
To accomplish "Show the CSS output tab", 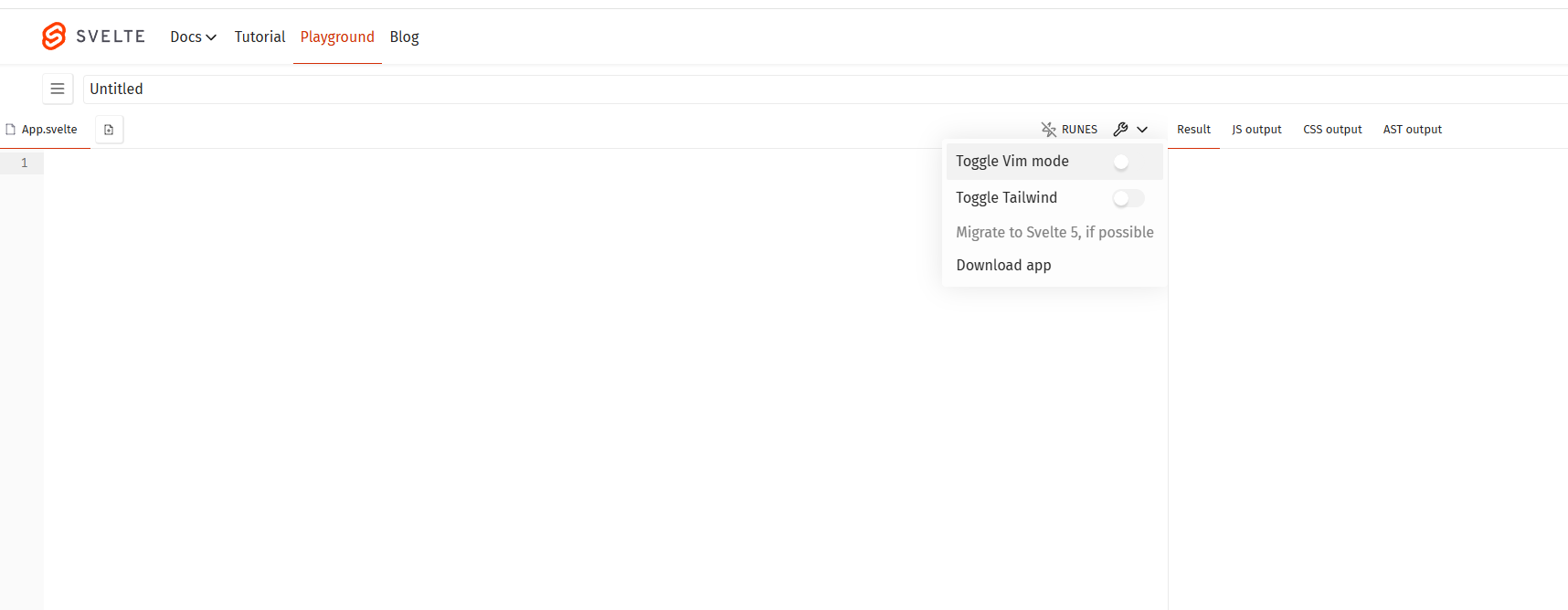I will pos(1332,130).
